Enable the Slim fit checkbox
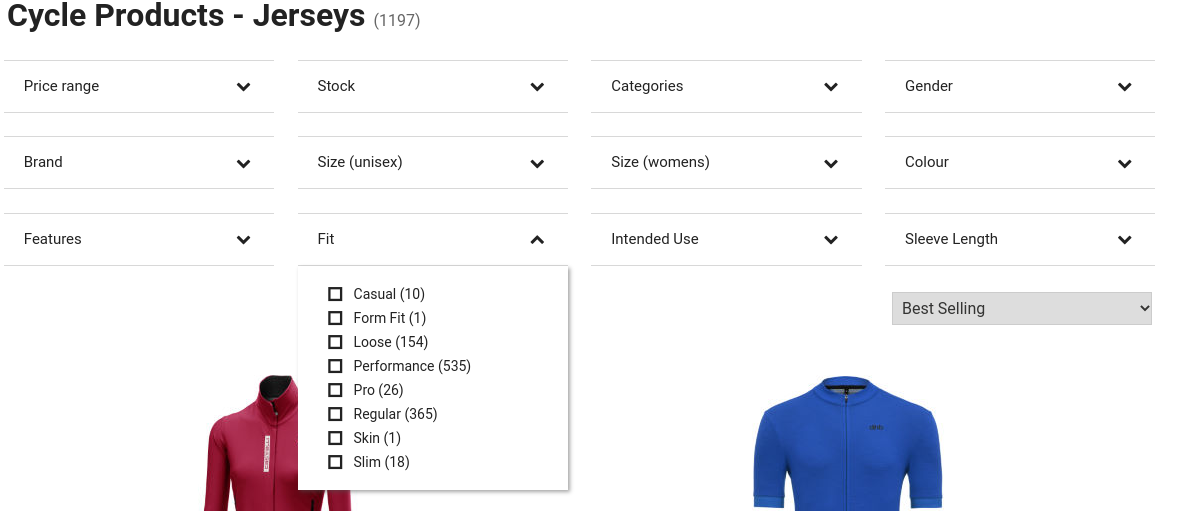 [335, 462]
